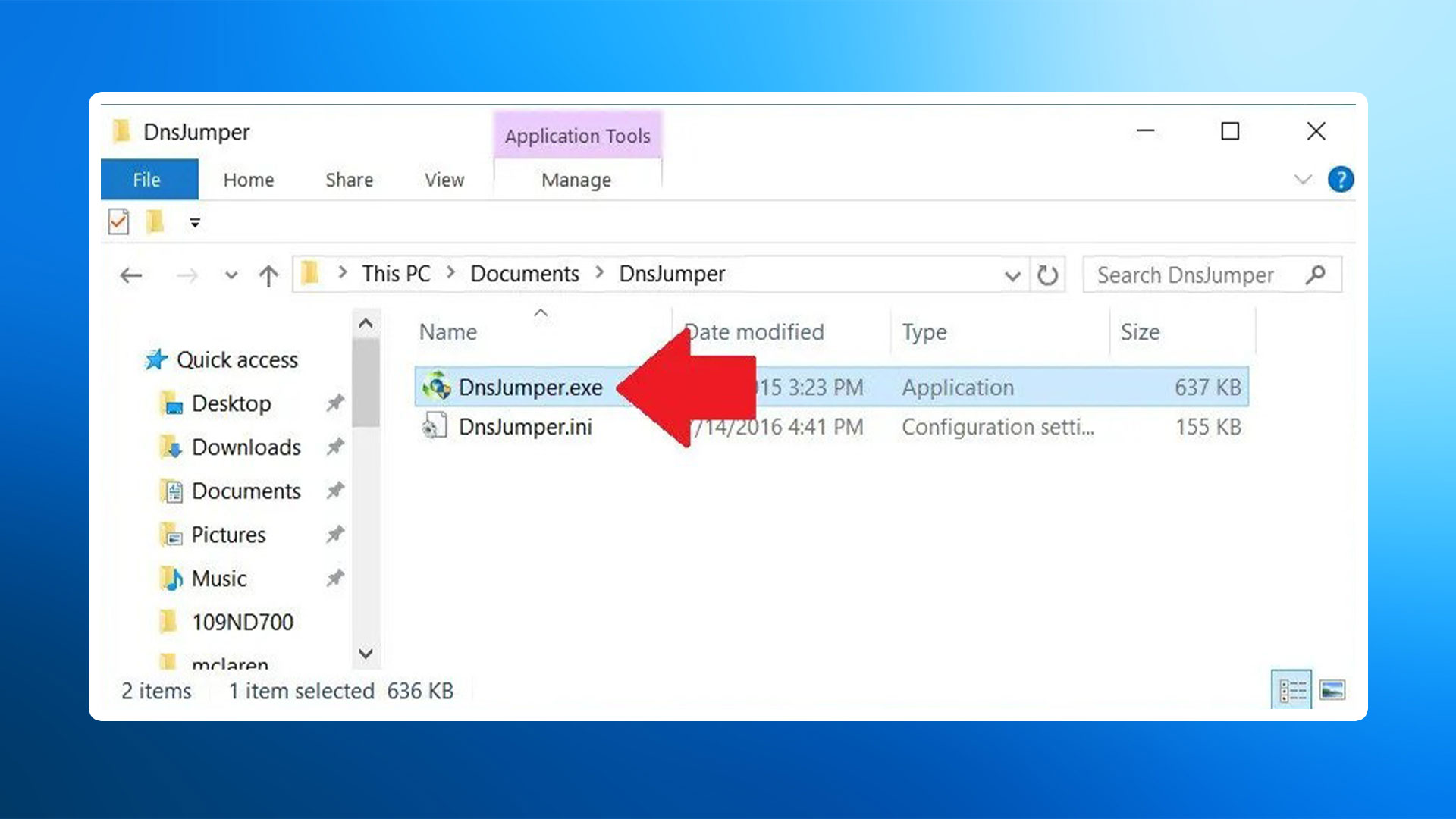Expand the address bar path dropdown
The image size is (1456, 819).
tap(1012, 275)
